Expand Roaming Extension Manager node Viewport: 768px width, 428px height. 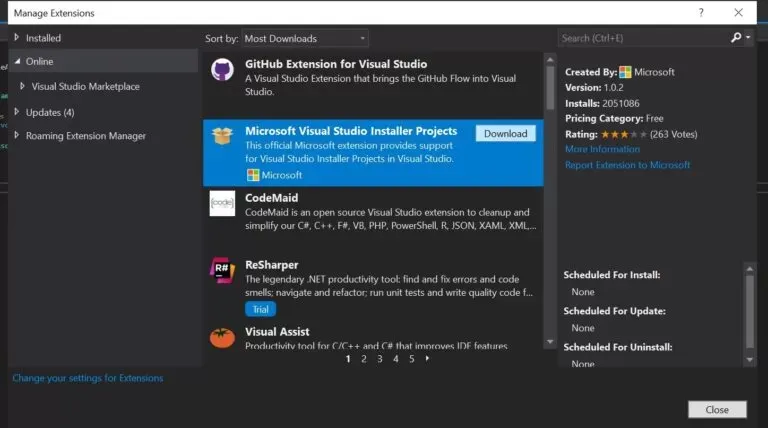17,135
